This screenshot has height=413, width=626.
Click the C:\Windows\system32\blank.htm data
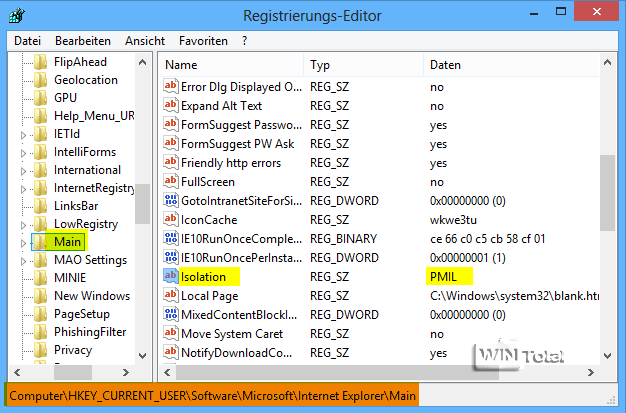pyautogui.click(x=514, y=296)
